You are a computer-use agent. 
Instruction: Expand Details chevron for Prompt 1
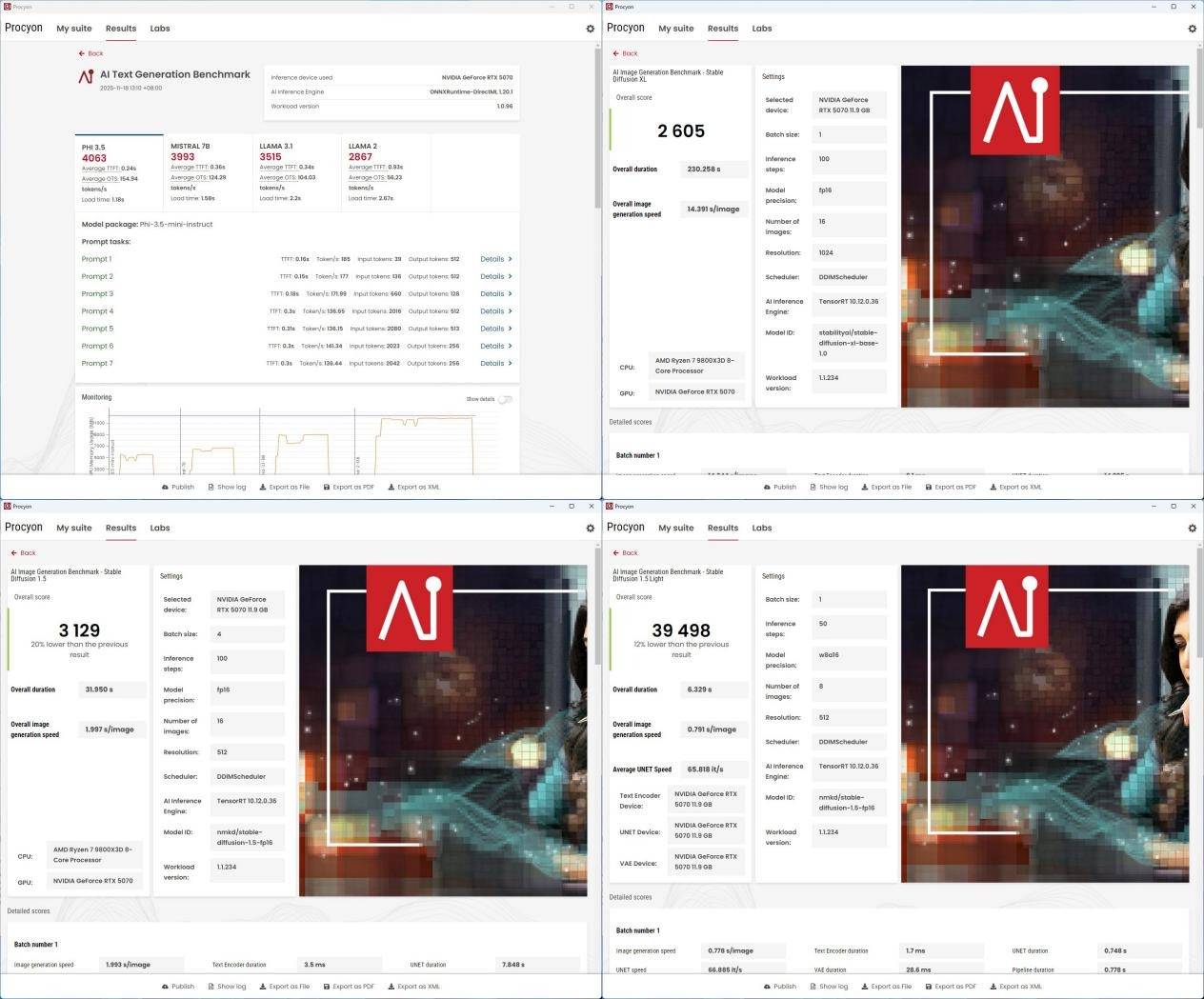pyautogui.click(x=496, y=259)
